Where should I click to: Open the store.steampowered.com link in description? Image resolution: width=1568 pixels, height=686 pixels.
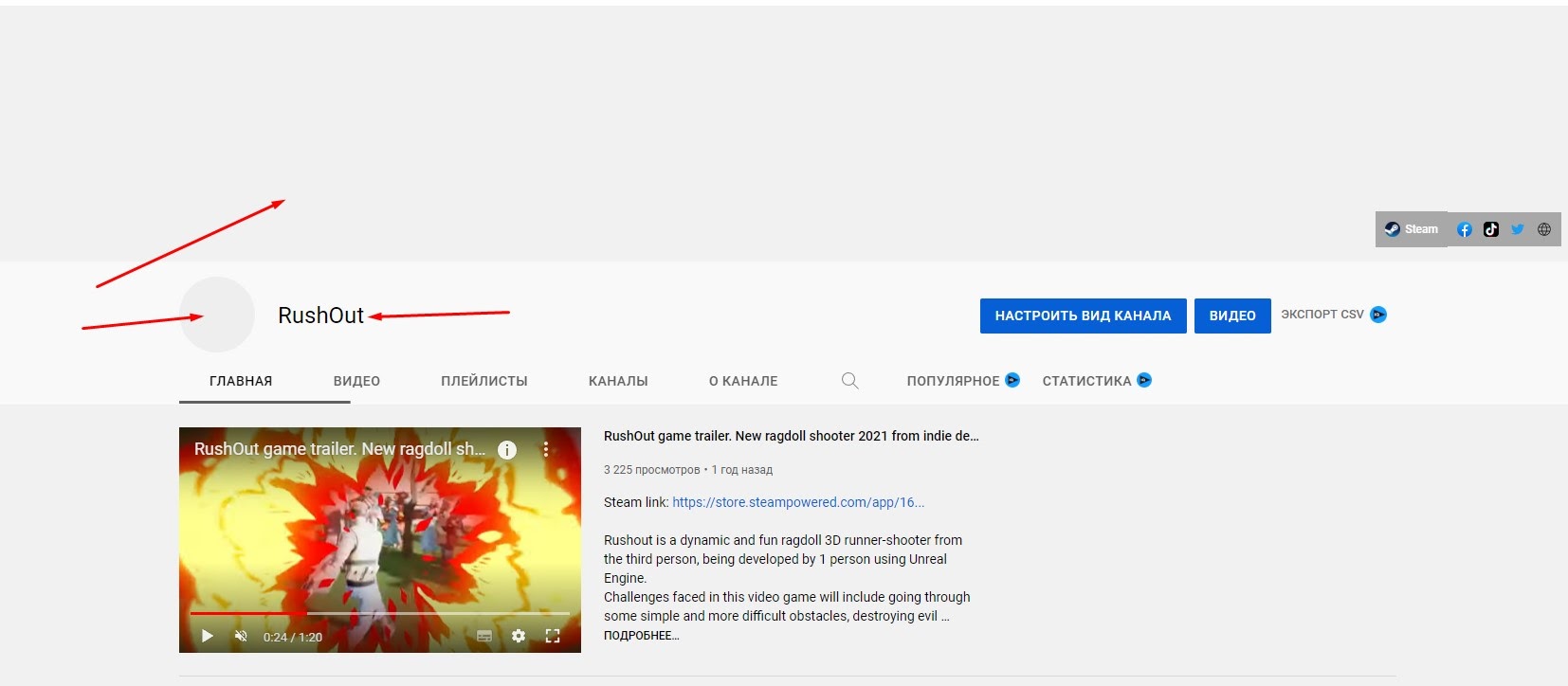click(x=798, y=502)
